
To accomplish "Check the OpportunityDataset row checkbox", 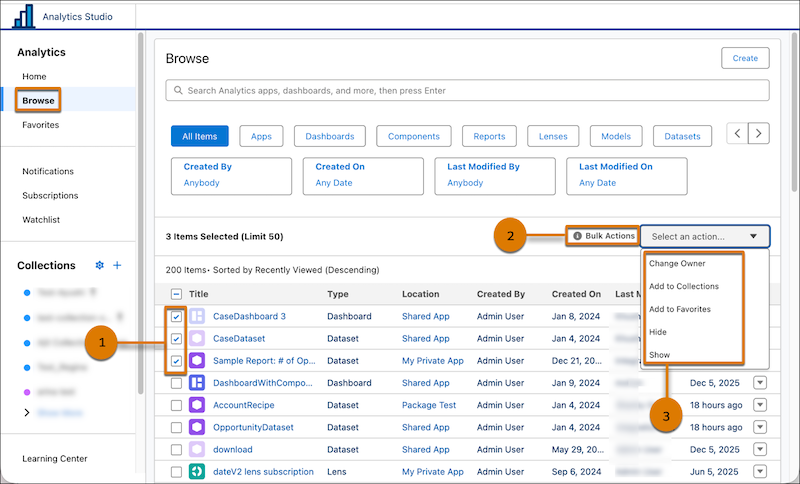I will point(176,427).
